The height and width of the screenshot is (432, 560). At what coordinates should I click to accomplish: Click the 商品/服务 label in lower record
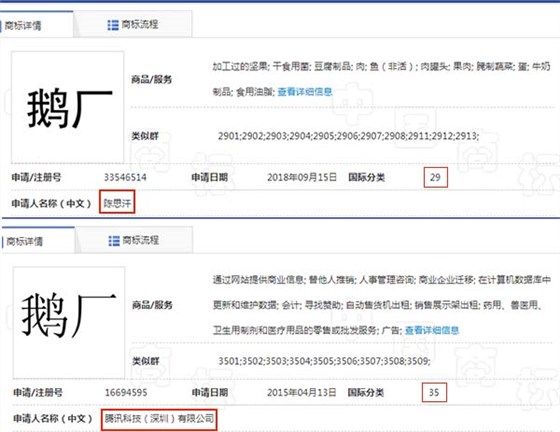[x=152, y=305]
